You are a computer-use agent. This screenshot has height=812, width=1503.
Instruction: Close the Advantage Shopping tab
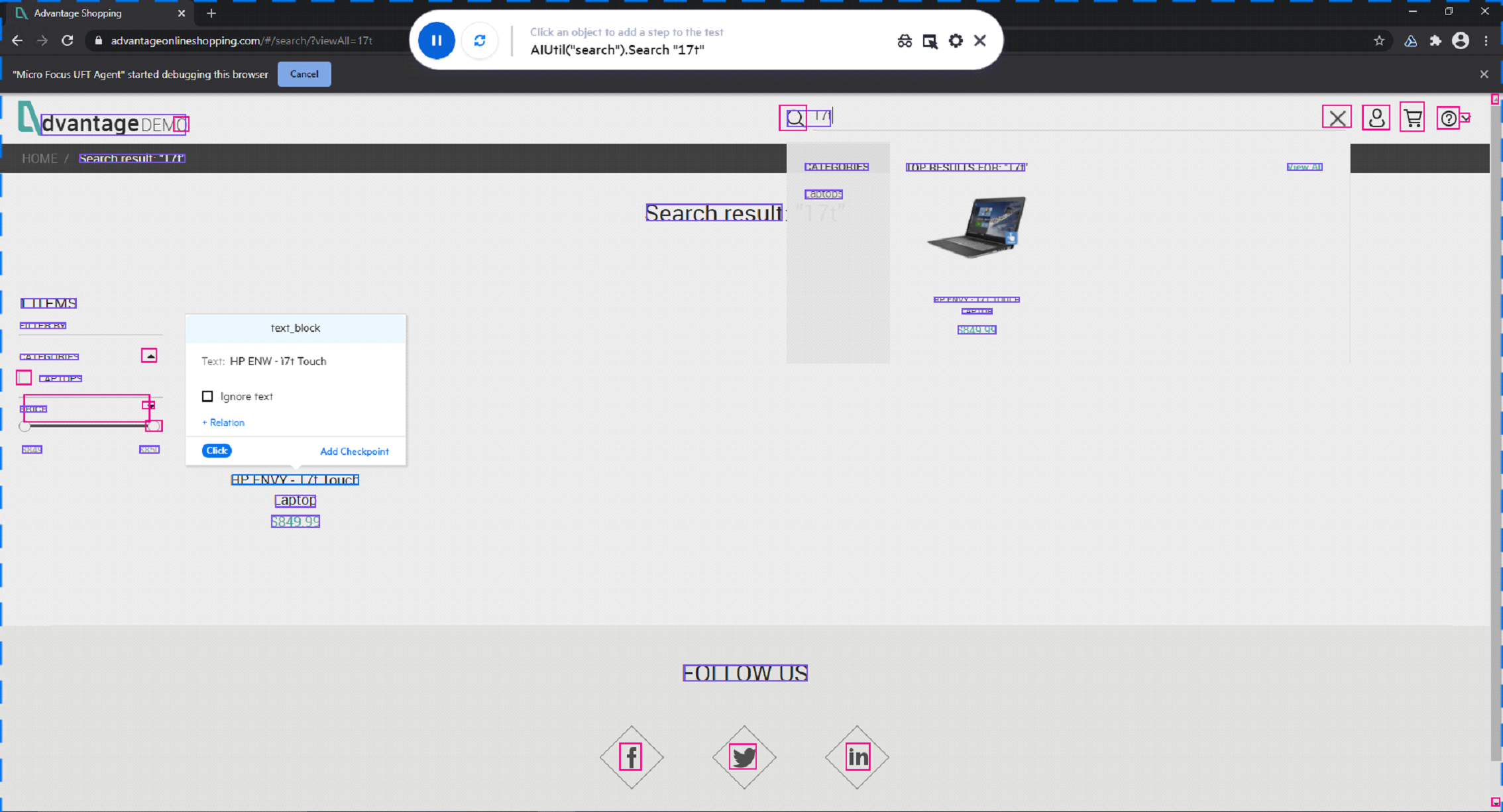tap(182, 13)
